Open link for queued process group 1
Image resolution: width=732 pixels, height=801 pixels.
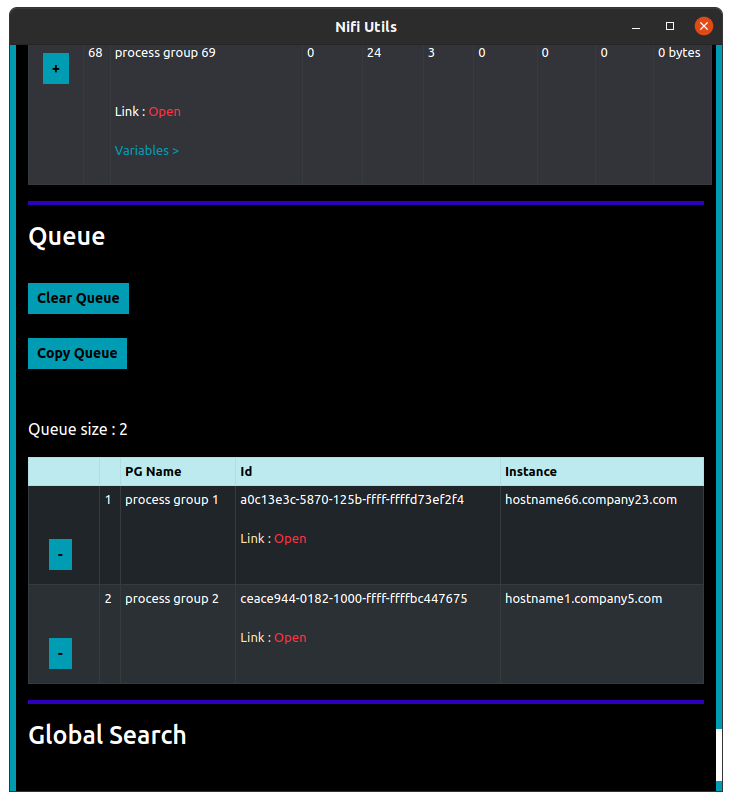click(x=290, y=539)
